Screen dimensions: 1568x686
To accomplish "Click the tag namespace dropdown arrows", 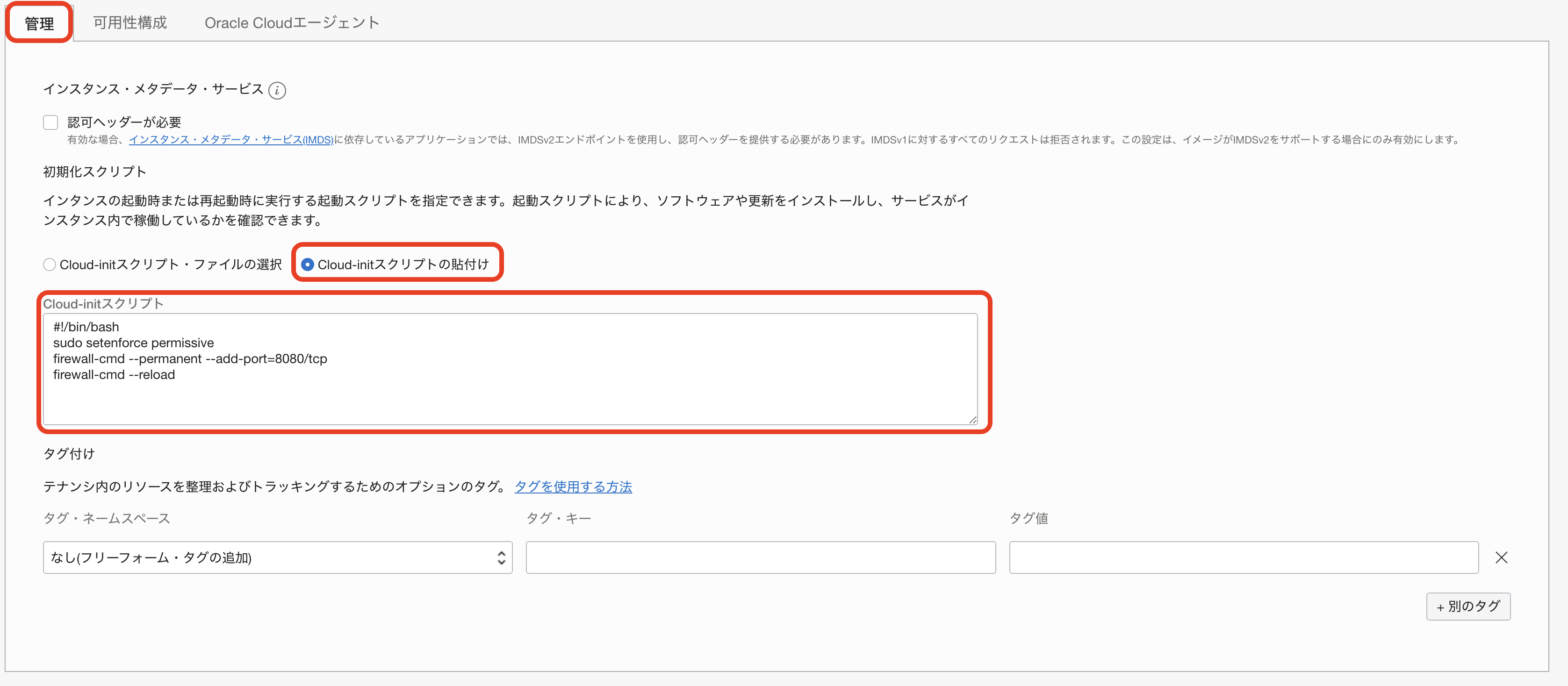I will click(501, 557).
